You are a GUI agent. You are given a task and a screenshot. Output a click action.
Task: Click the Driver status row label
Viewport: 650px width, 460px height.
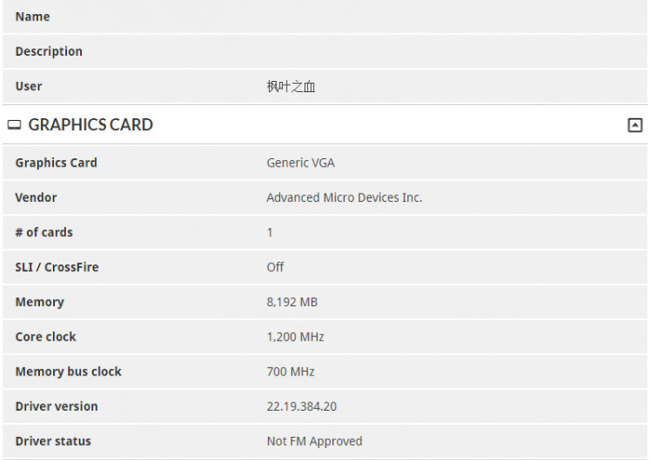53,441
